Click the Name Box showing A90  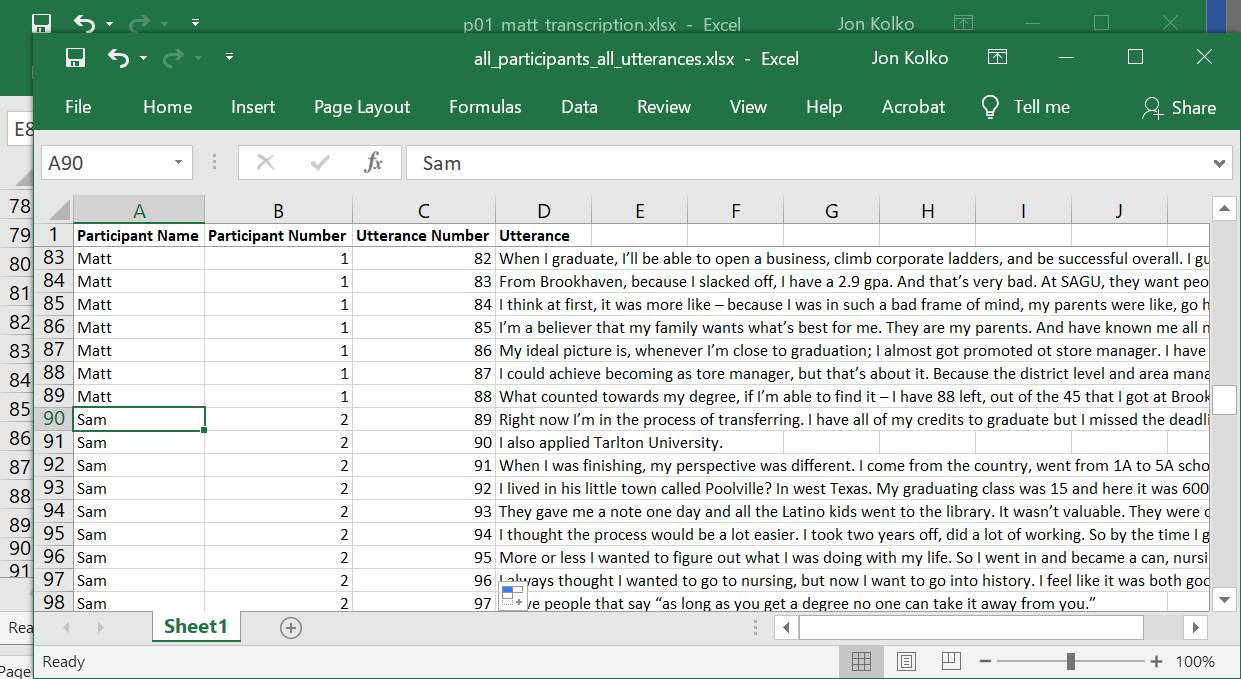(106, 163)
